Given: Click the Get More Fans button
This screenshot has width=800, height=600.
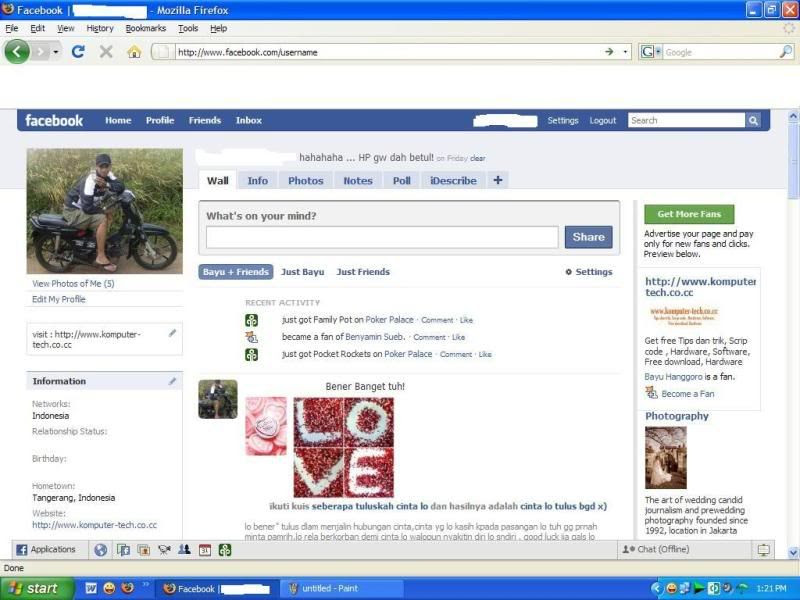Looking at the screenshot, I should click(689, 214).
